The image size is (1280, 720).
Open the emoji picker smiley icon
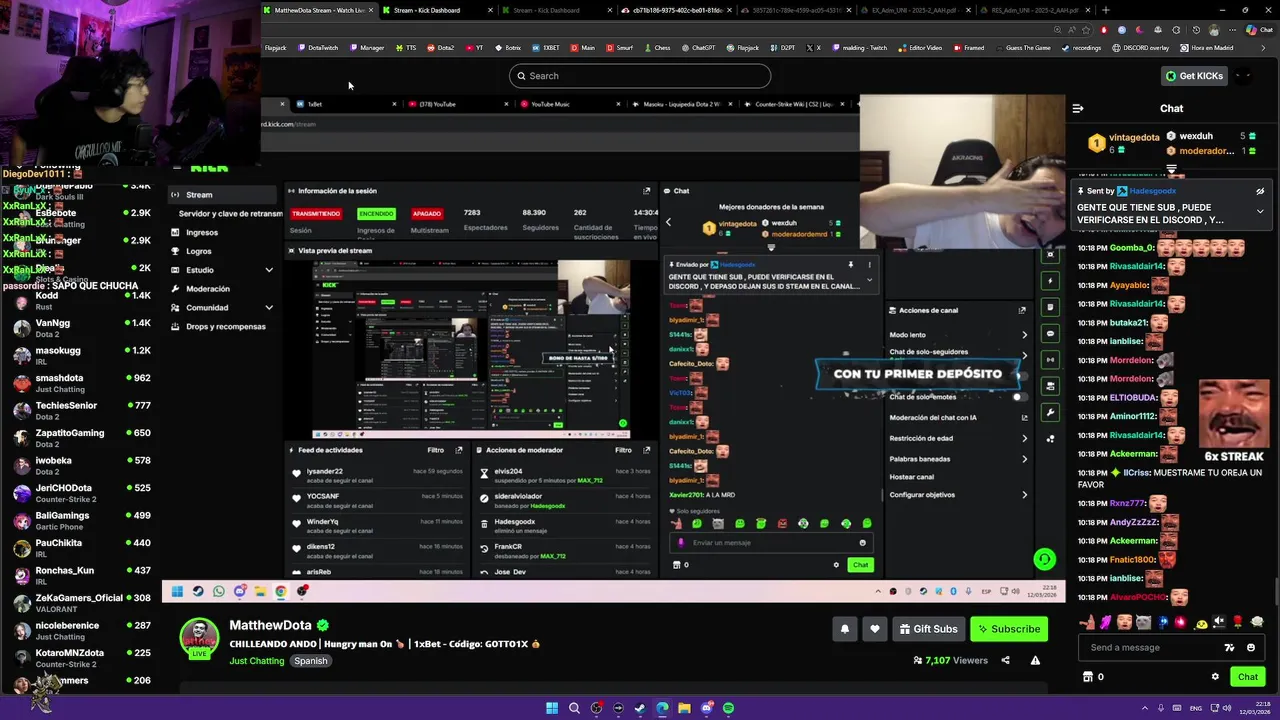[x=1251, y=647]
